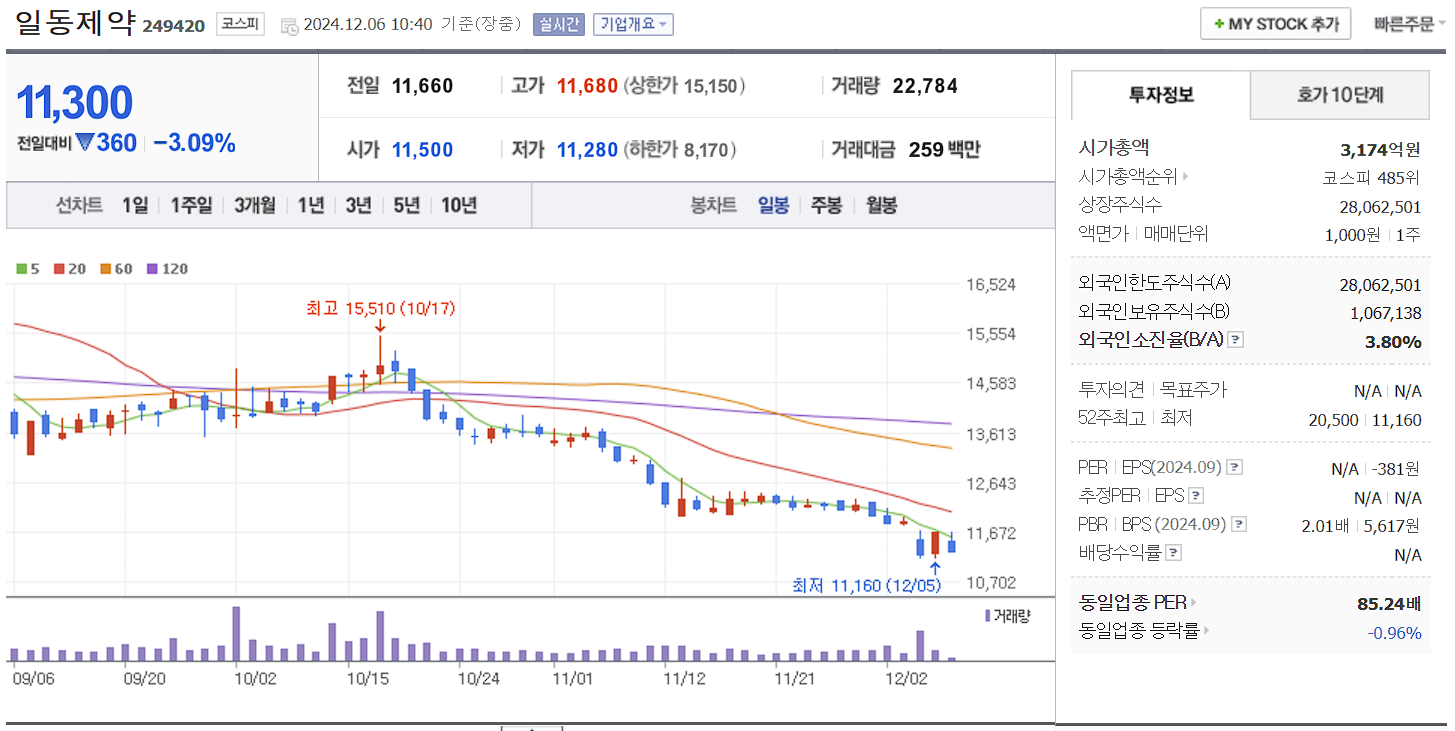Select the 주봉 chart view
The height and width of the screenshot is (731, 1455).
tap(827, 205)
